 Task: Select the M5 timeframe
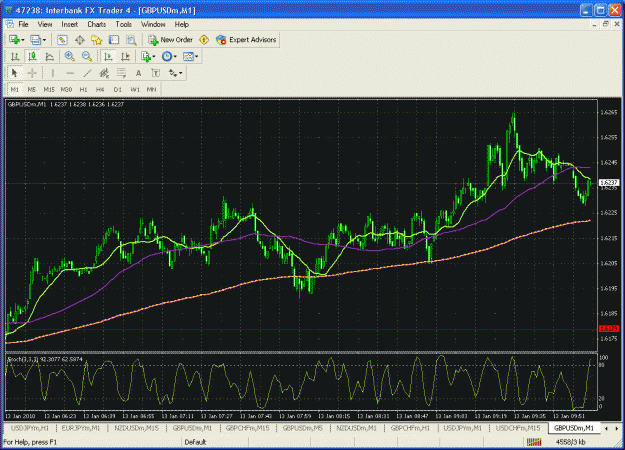pos(32,89)
